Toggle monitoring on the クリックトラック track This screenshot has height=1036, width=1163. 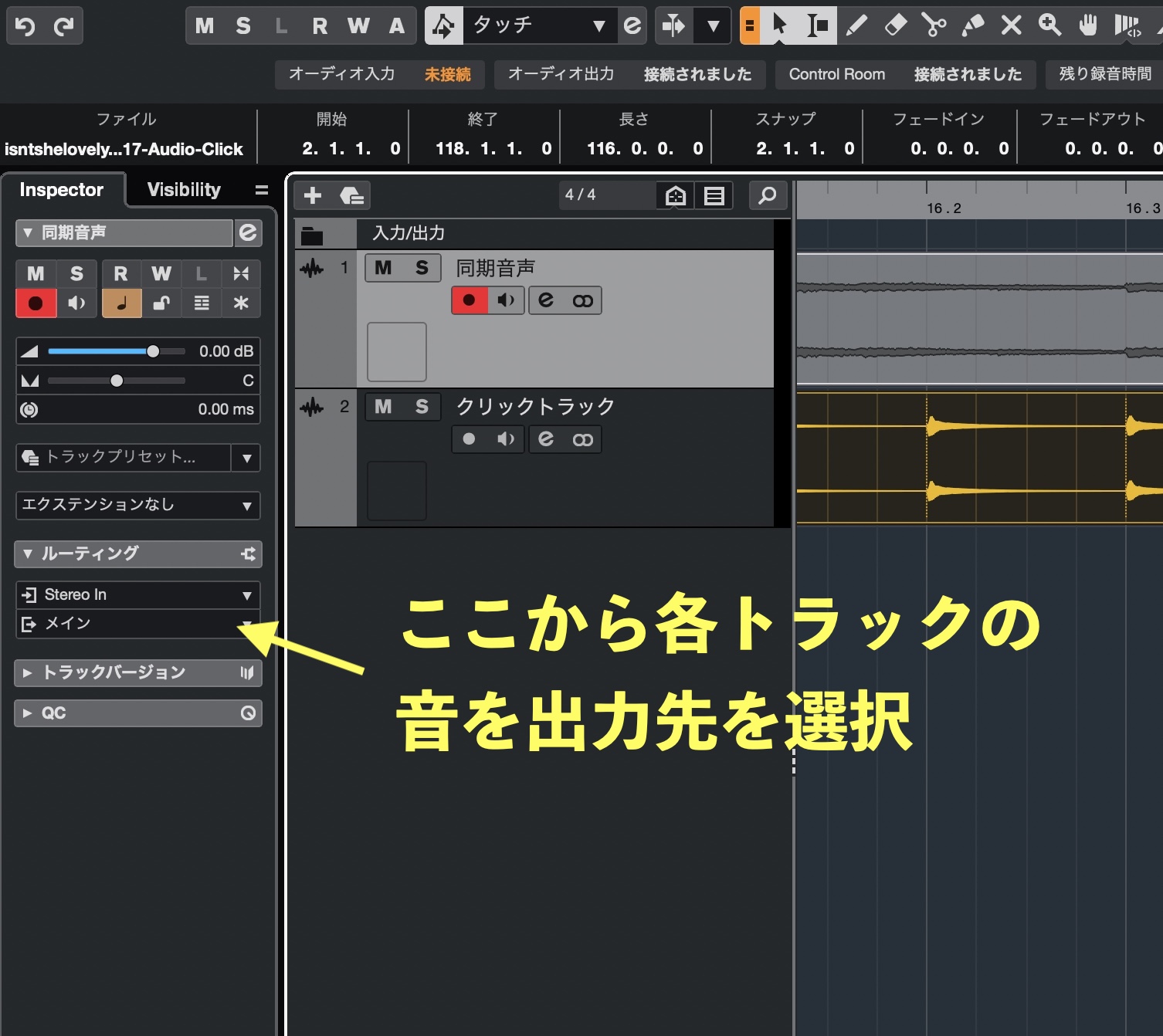click(x=506, y=438)
